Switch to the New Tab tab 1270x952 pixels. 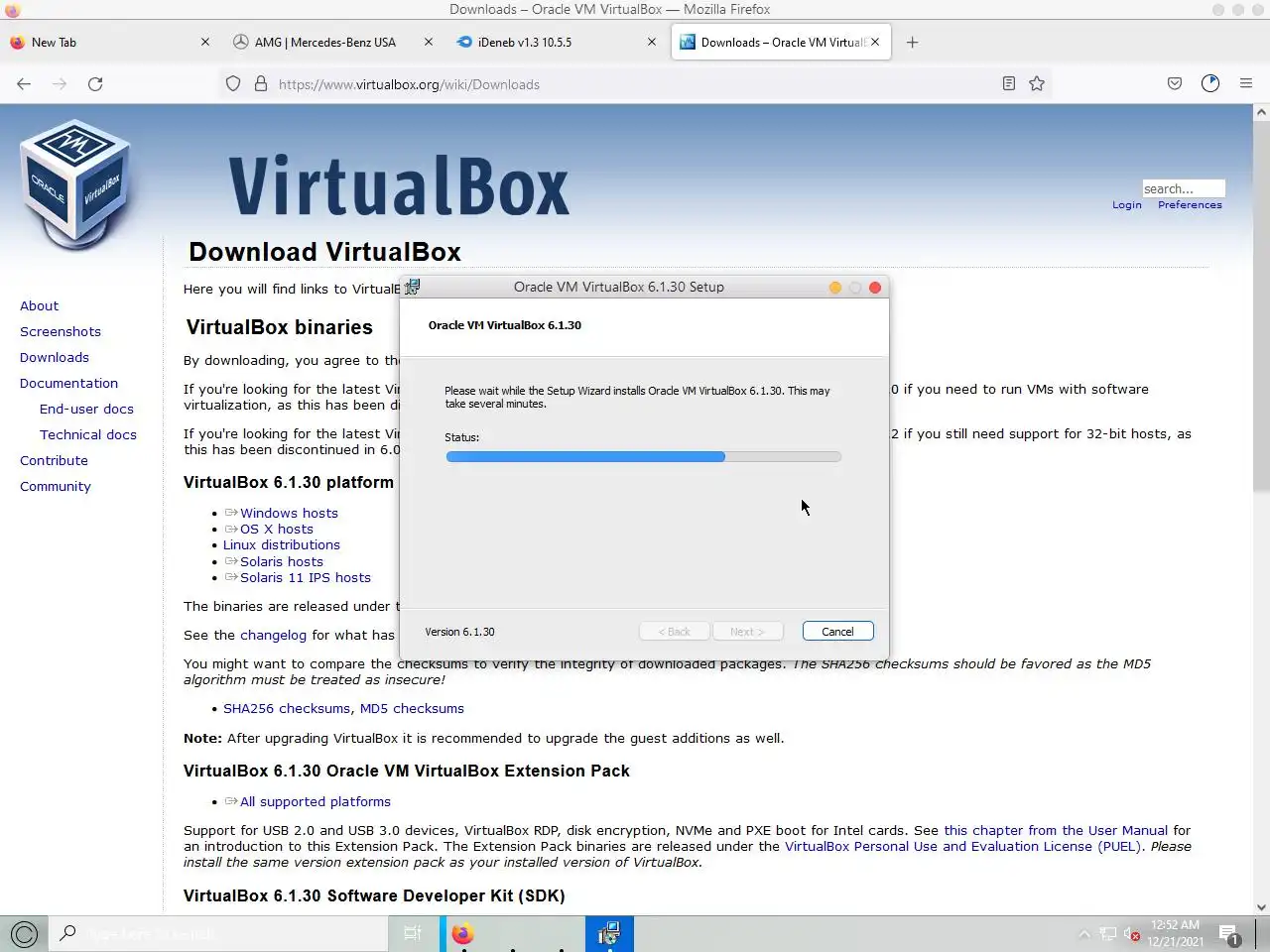tap(109, 43)
